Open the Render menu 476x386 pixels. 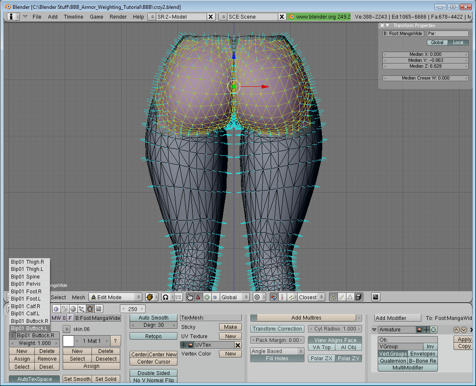pyautogui.click(x=118, y=17)
